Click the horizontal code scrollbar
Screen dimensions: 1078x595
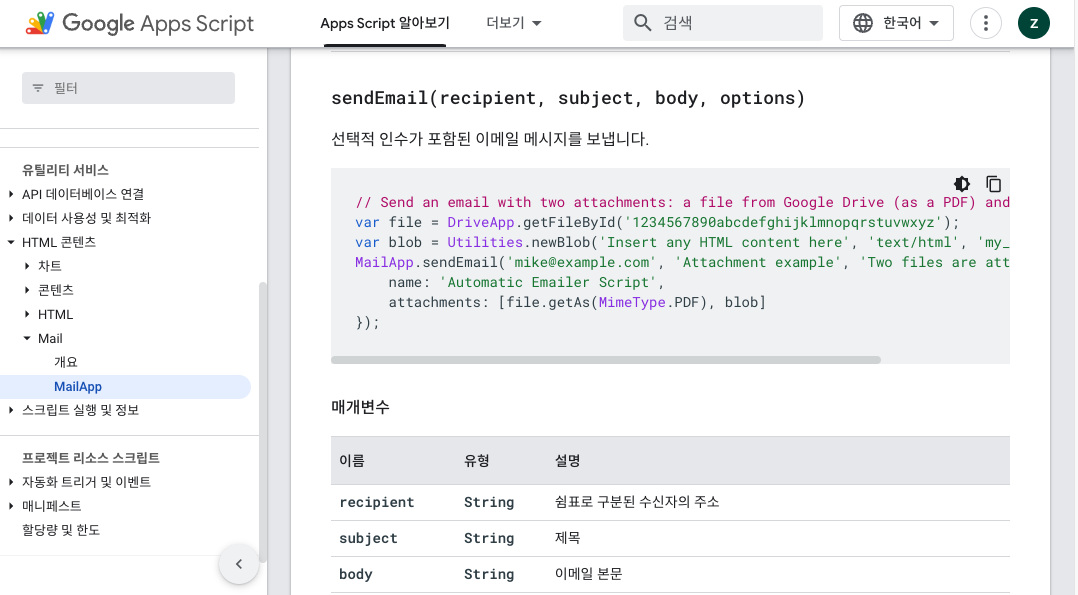[x=606, y=360]
